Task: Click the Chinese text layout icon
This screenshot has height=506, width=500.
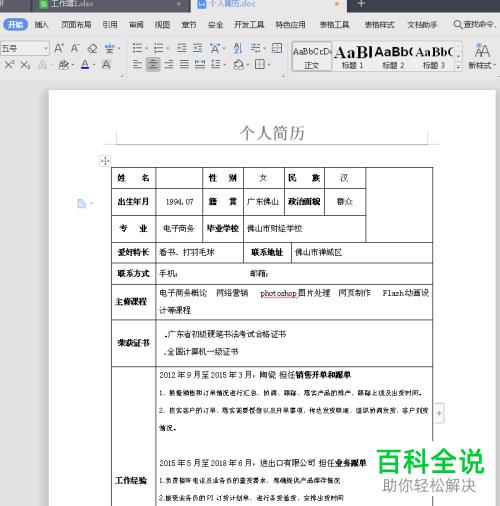Action: coord(215,48)
